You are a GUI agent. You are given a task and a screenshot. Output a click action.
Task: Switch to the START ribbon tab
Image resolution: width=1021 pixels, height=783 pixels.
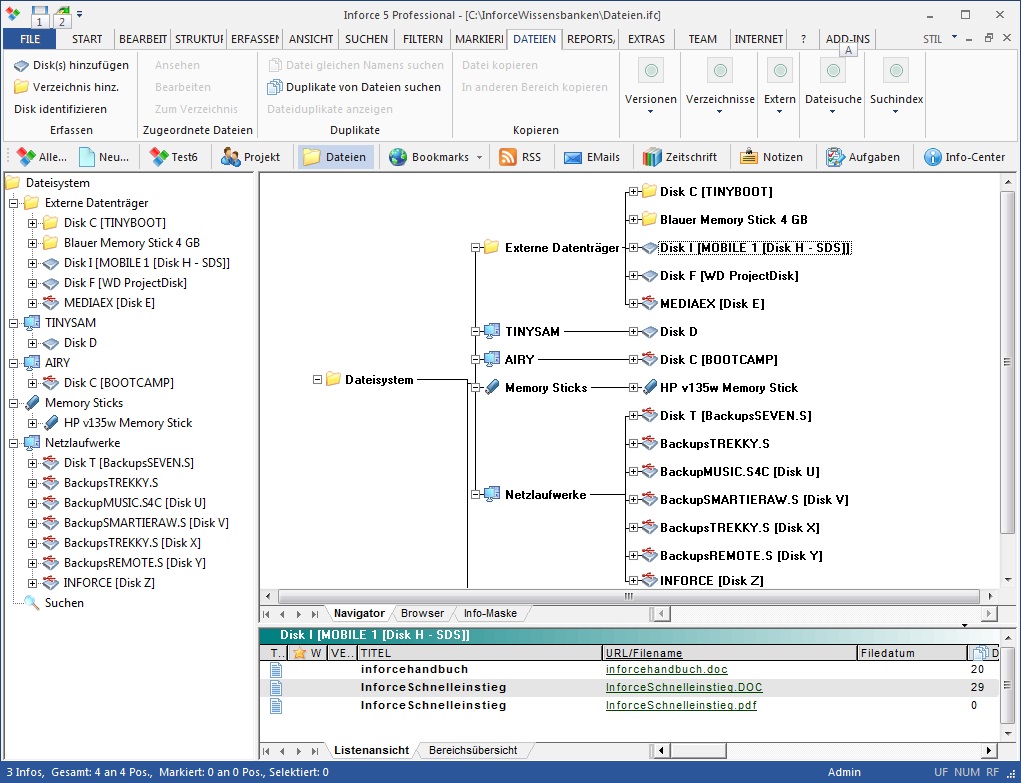[x=87, y=39]
